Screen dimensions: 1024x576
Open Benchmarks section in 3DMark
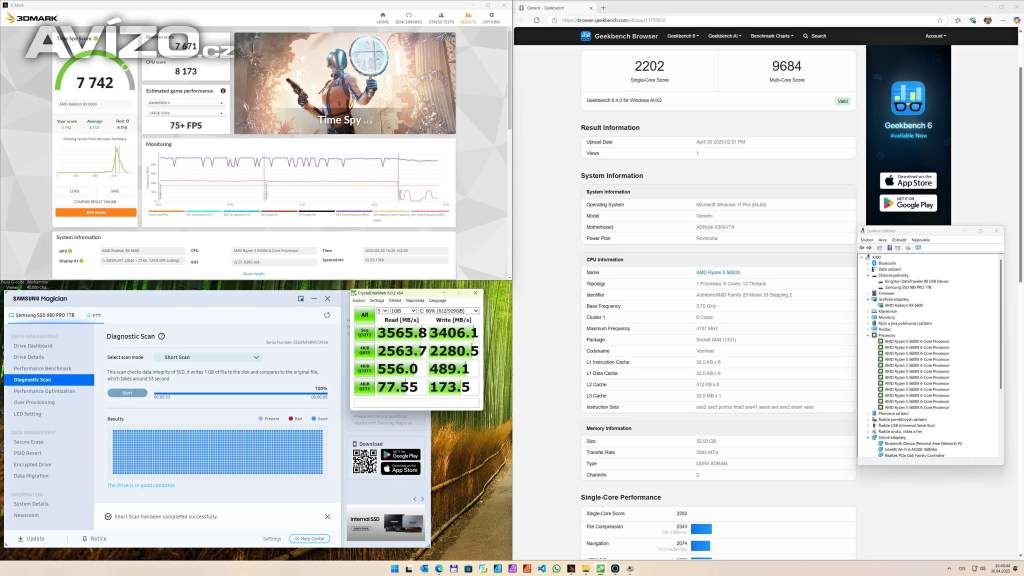point(409,18)
